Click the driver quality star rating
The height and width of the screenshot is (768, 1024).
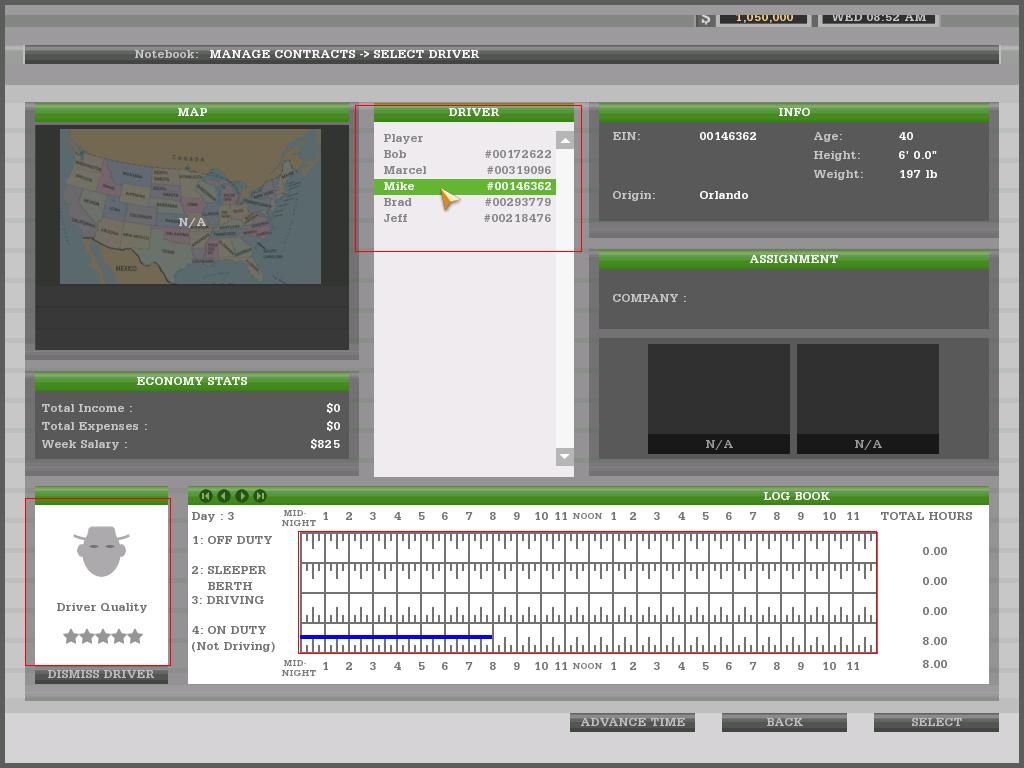click(103, 636)
